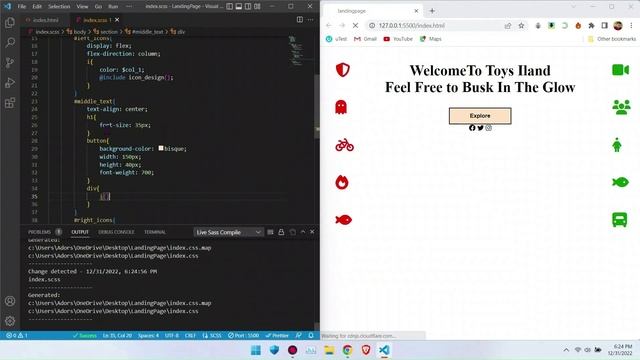This screenshot has height=360, width=640.
Task: Open the Chrome tab search chevron
Action: tap(573, 7)
